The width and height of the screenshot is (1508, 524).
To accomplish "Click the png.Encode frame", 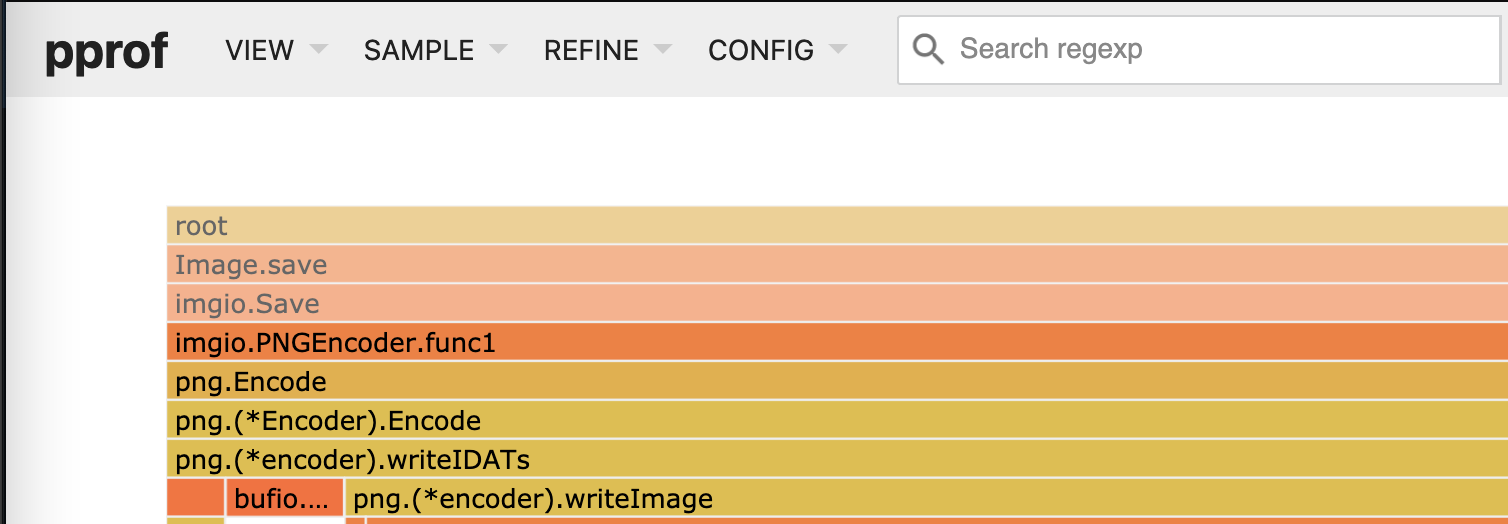I will click(x=837, y=381).
